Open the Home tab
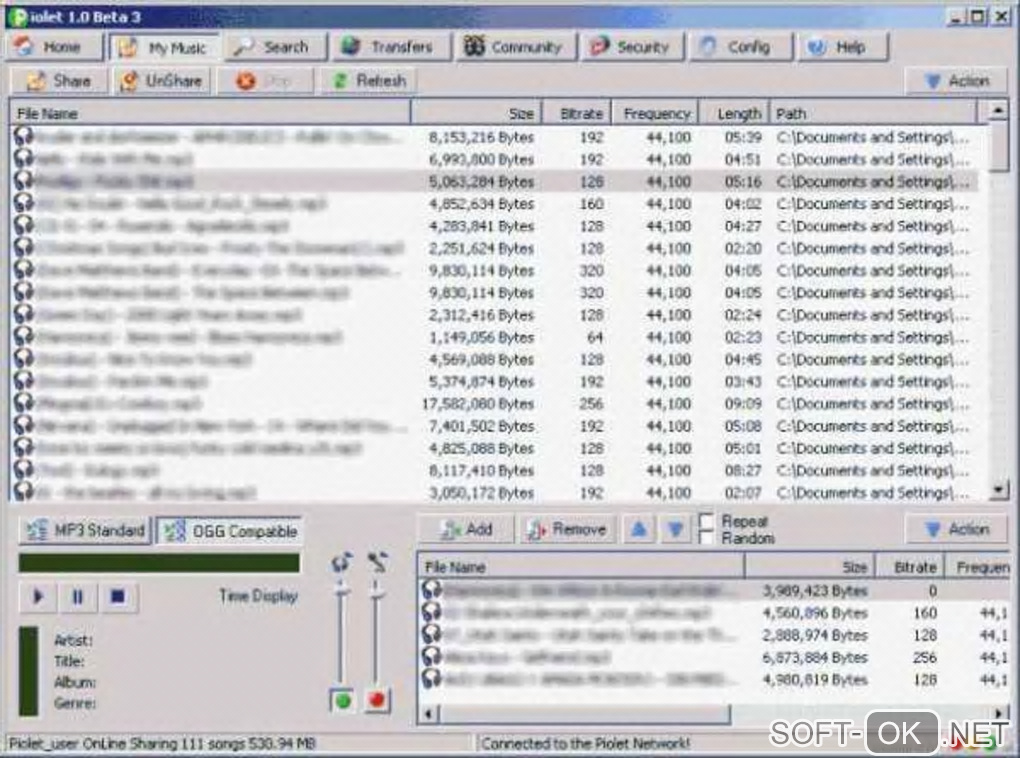The height and width of the screenshot is (758, 1020). [54, 47]
